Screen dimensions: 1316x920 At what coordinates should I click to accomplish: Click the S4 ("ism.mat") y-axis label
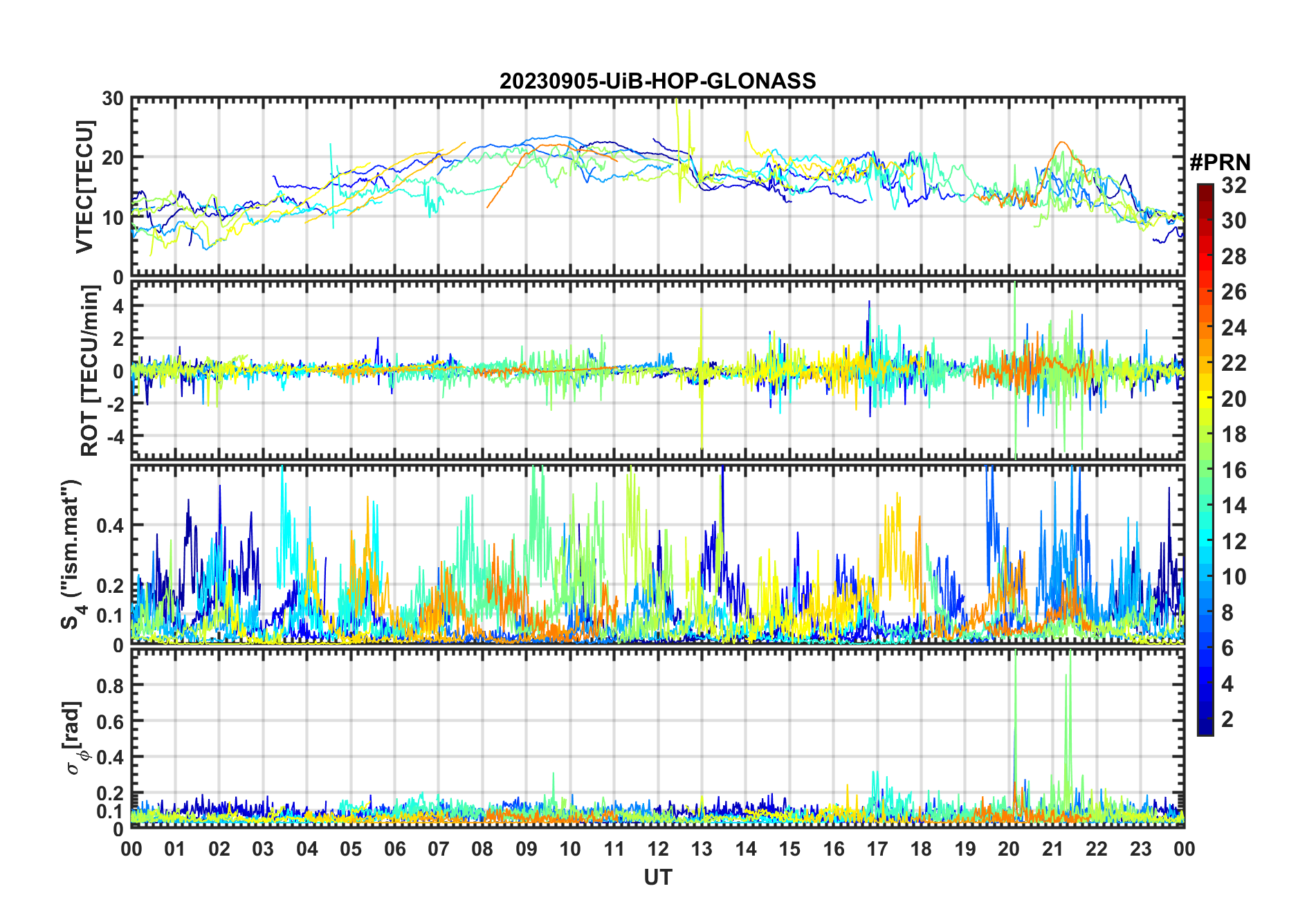(72, 553)
